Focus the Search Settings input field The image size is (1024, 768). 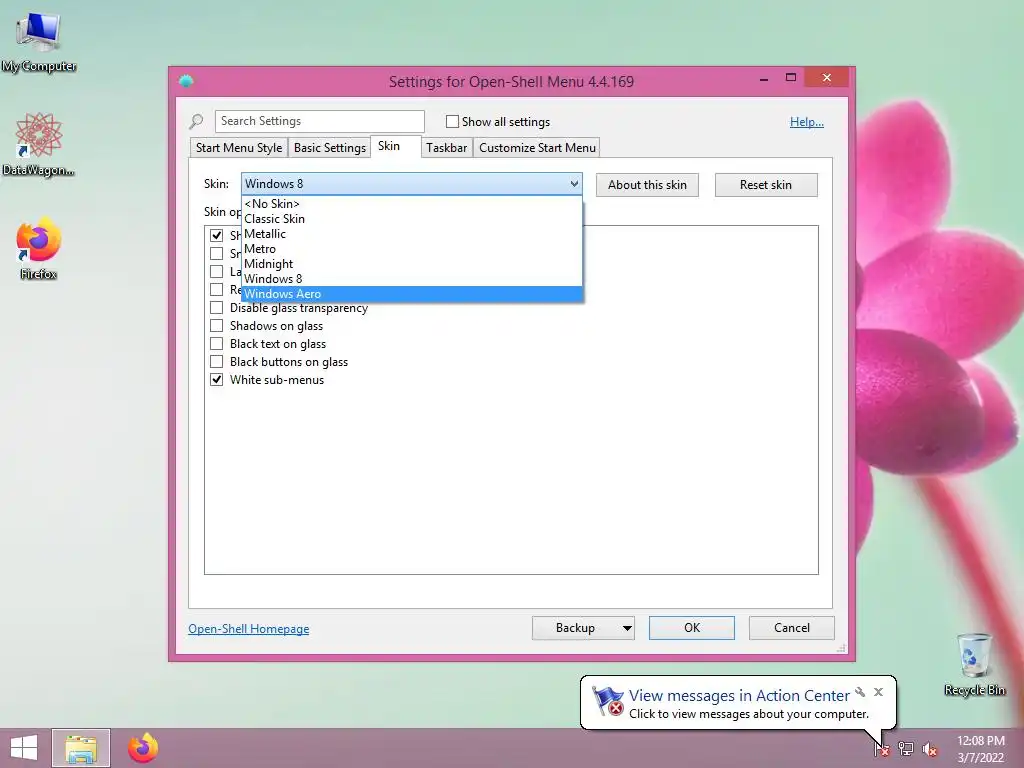pyautogui.click(x=319, y=121)
